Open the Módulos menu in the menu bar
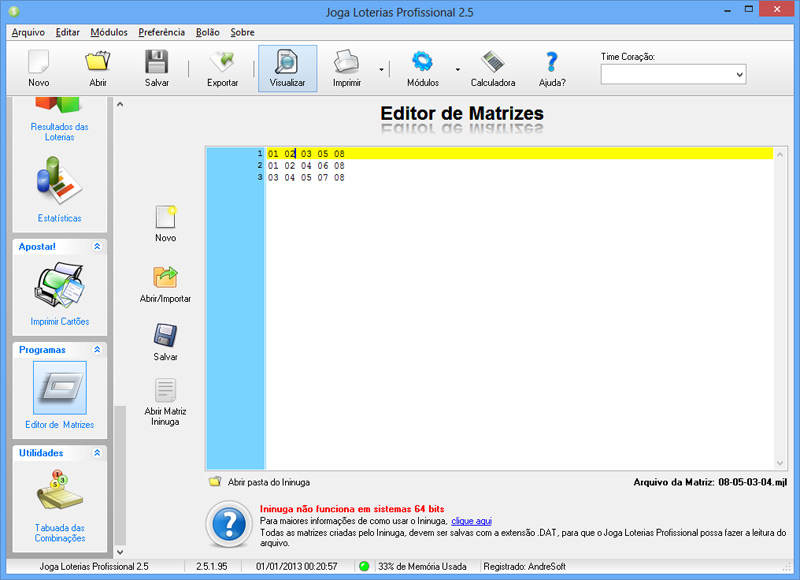Image resolution: width=800 pixels, height=580 pixels. pos(109,32)
